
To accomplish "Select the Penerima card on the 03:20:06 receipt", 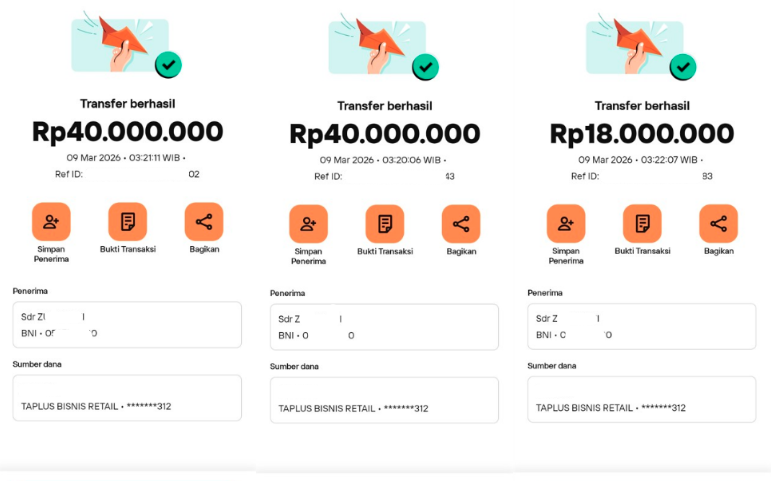I will (x=384, y=326).
